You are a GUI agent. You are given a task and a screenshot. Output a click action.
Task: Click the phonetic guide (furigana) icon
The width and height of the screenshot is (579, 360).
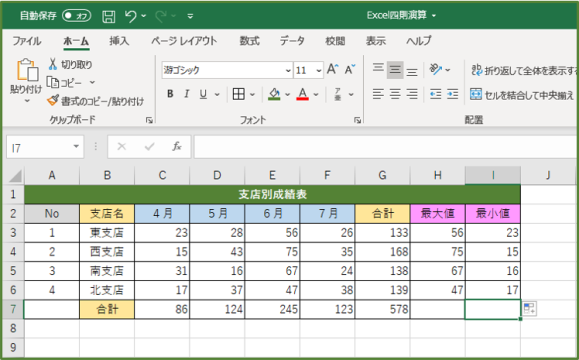[x=338, y=94]
